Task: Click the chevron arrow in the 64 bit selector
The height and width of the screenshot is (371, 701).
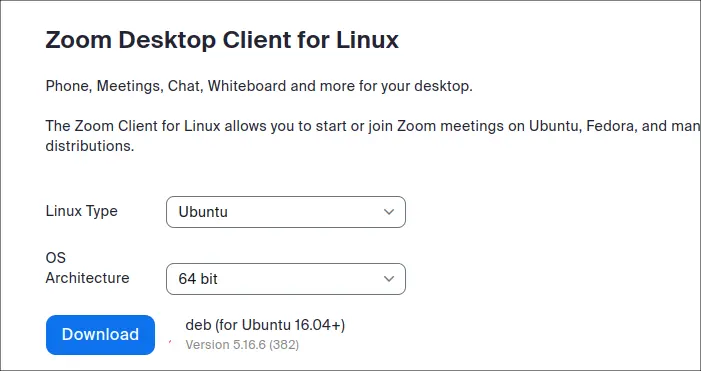Action: pyautogui.click(x=389, y=279)
